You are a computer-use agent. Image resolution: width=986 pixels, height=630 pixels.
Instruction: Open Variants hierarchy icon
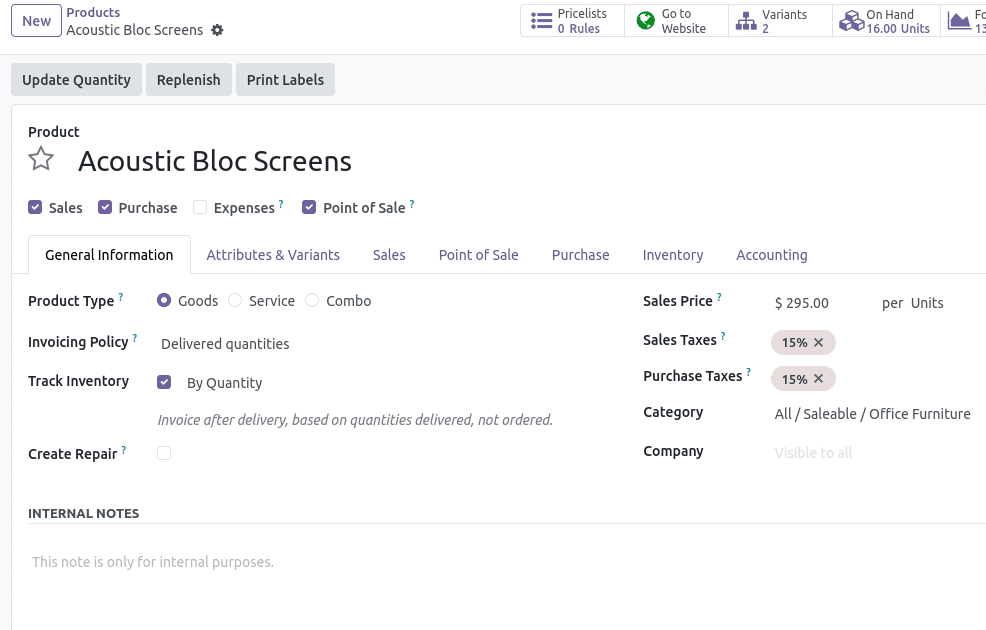point(746,21)
